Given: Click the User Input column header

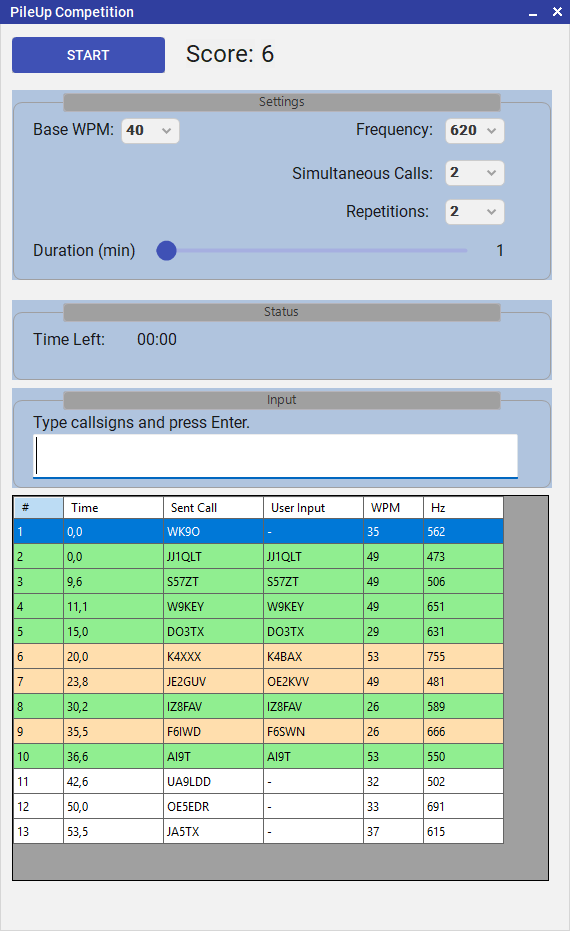Looking at the screenshot, I should (314, 508).
